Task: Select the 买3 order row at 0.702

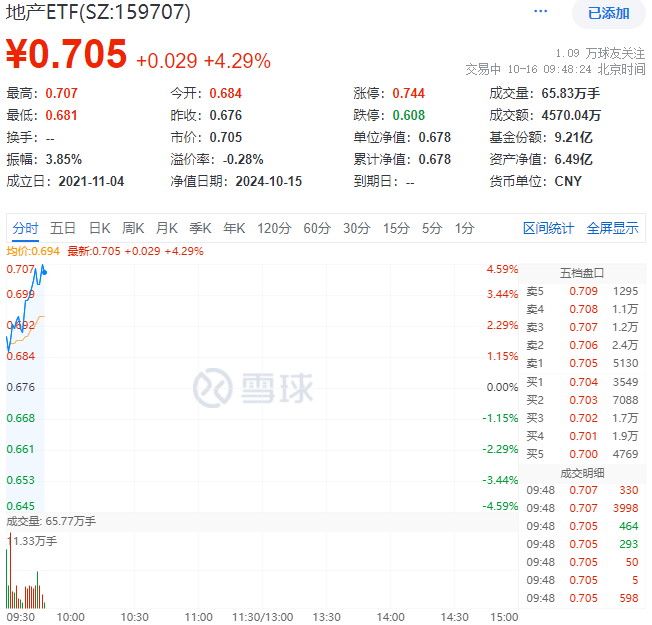Action: (x=582, y=418)
